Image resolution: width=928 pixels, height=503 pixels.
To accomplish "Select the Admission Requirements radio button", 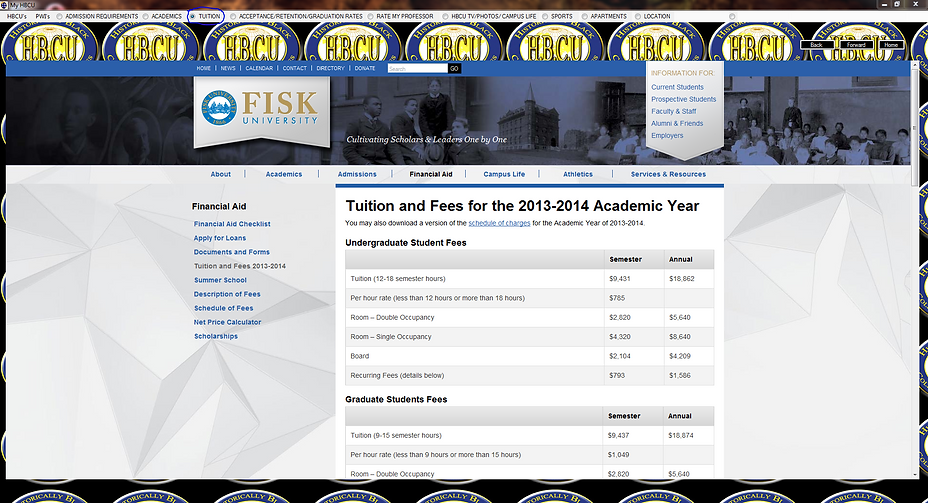I will coord(59,17).
